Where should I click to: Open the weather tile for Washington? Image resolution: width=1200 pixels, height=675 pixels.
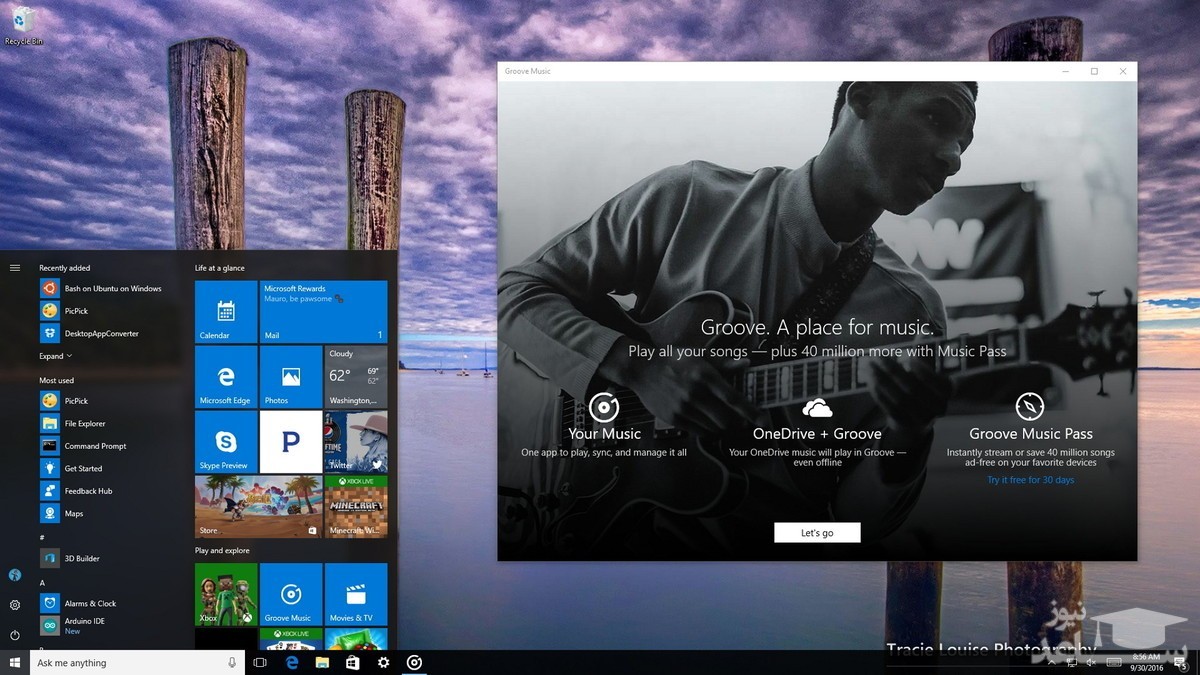[x=355, y=376]
